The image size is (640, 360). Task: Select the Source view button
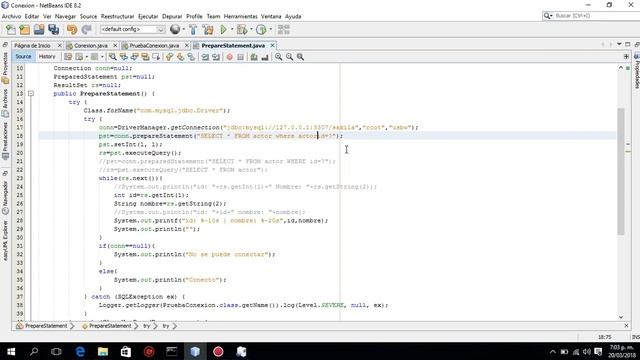pyautogui.click(x=23, y=57)
